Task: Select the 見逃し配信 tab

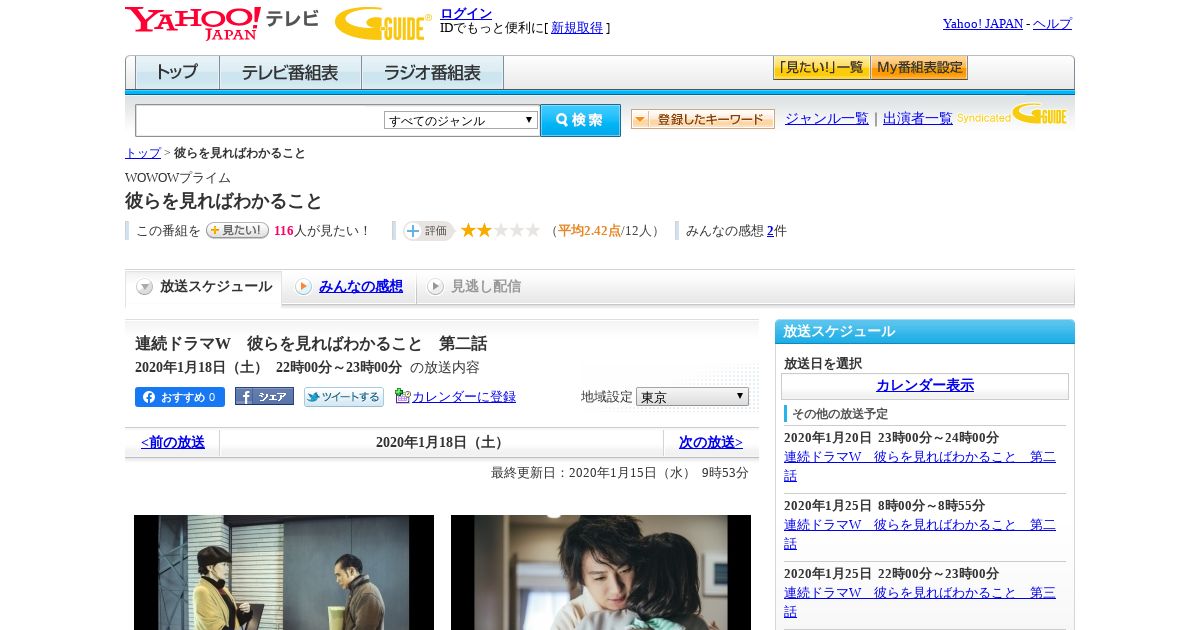Action: click(x=474, y=287)
